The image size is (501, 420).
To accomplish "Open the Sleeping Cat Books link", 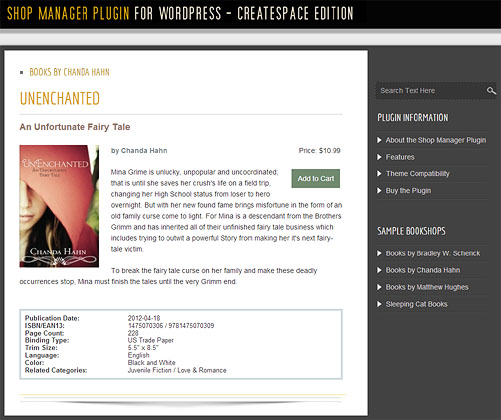I will 416,304.
